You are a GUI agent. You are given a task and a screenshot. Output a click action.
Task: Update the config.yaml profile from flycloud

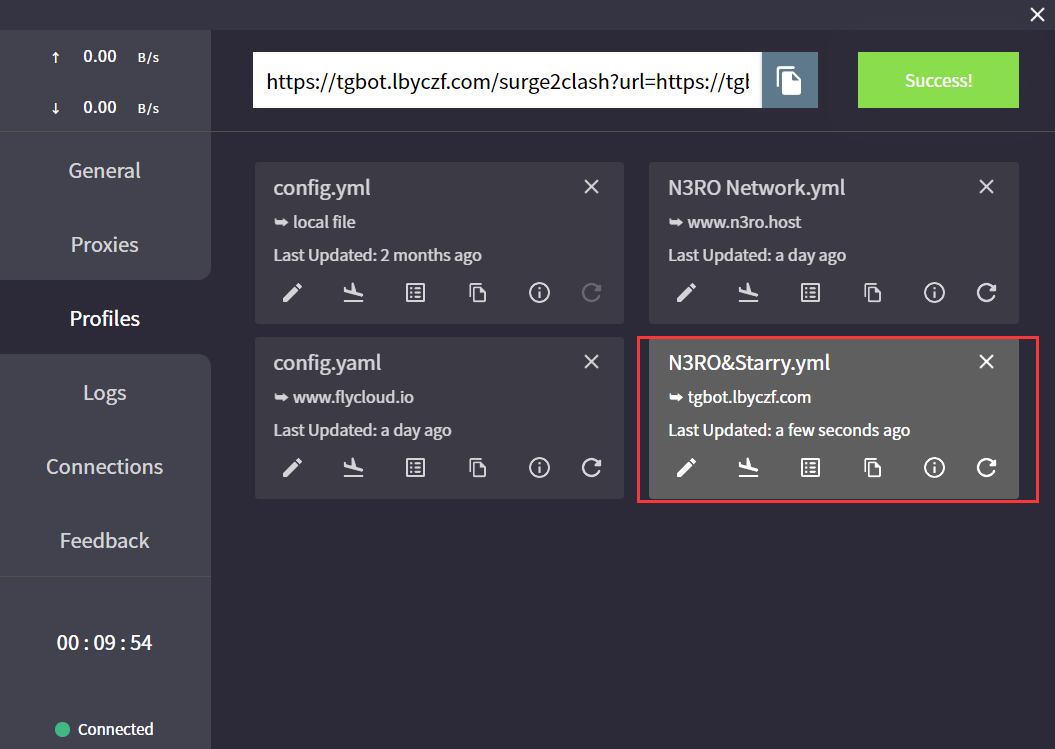click(x=591, y=468)
